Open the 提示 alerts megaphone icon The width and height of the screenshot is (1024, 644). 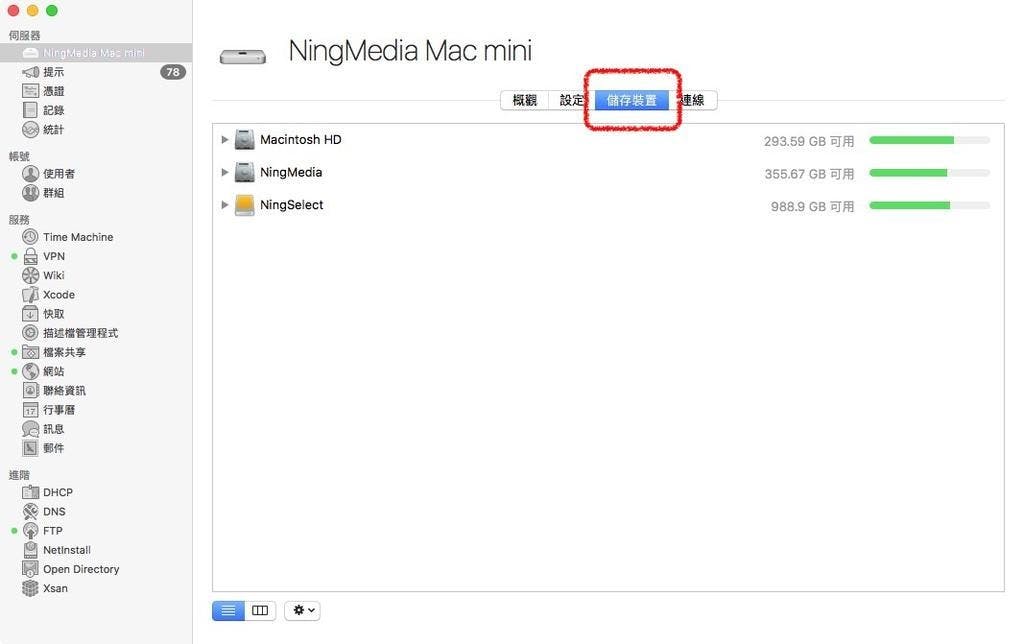(x=31, y=72)
